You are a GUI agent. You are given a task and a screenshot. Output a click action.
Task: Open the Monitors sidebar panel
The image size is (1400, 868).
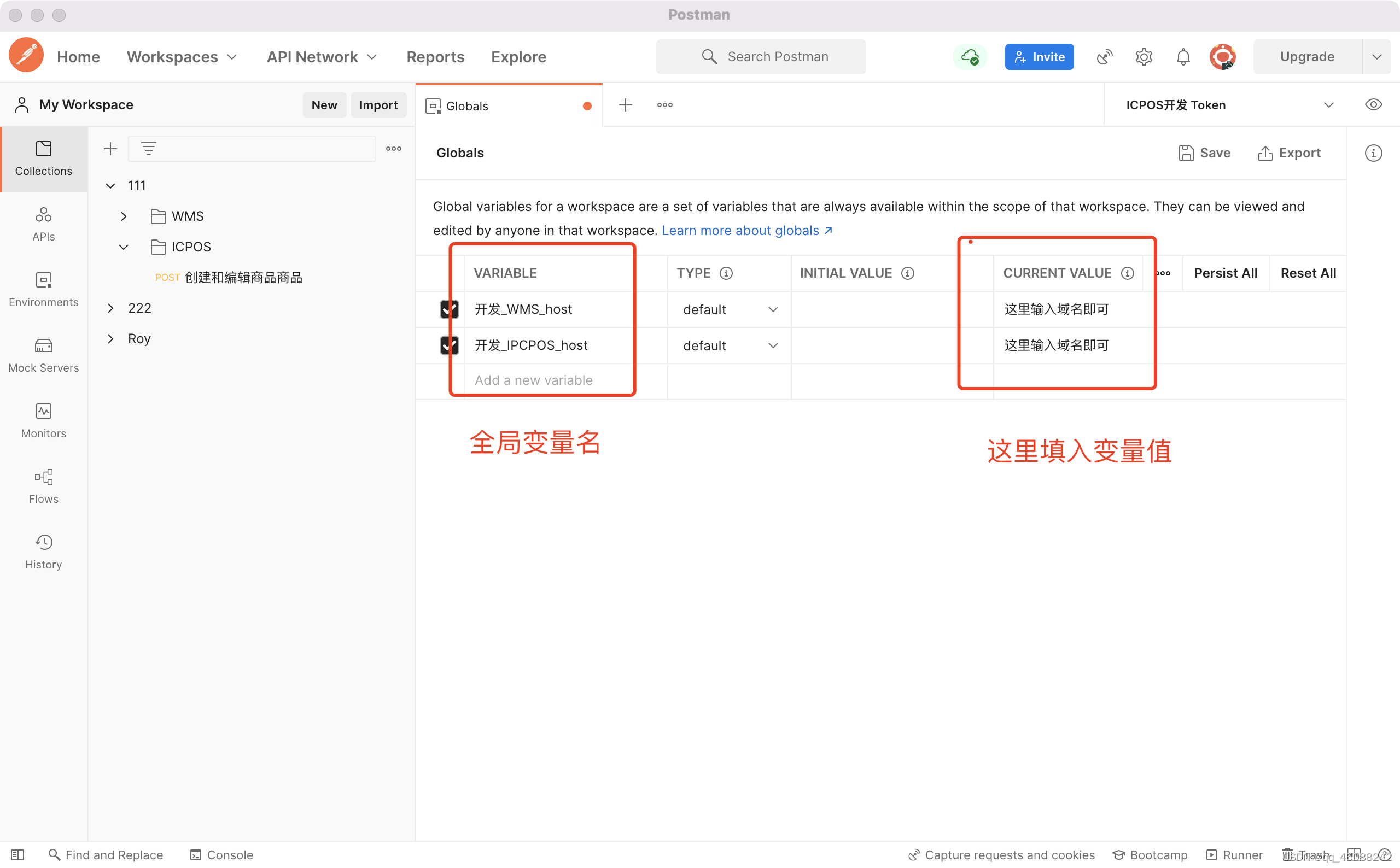pyautogui.click(x=44, y=421)
